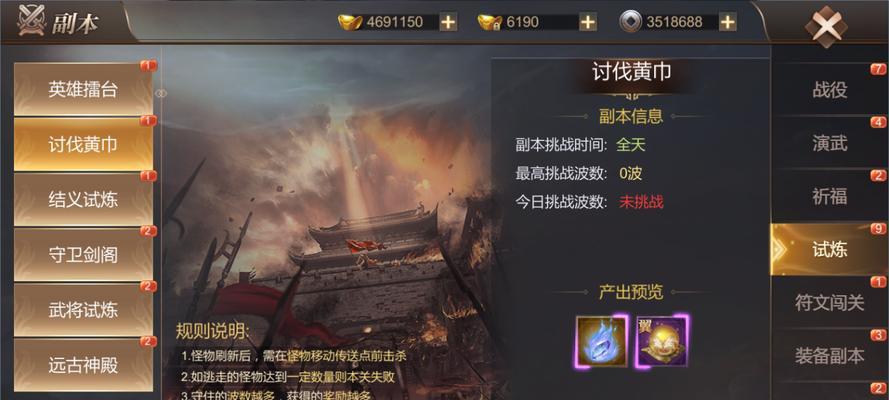Open the 结义试炼 dungeon
The height and width of the screenshot is (400, 889).
pyautogui.click(x=83, y=199)
